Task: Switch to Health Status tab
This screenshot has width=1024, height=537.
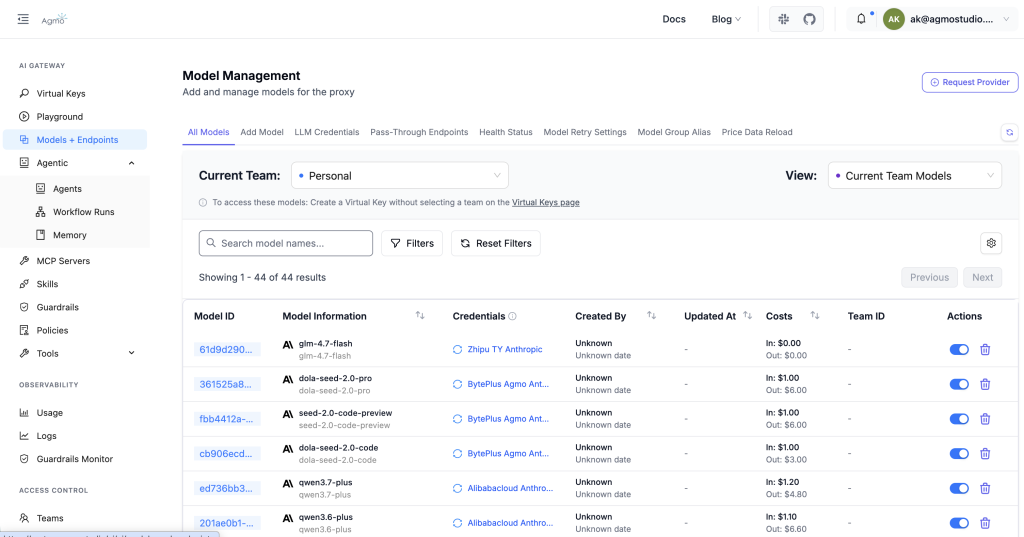Action: pos(505,132)
